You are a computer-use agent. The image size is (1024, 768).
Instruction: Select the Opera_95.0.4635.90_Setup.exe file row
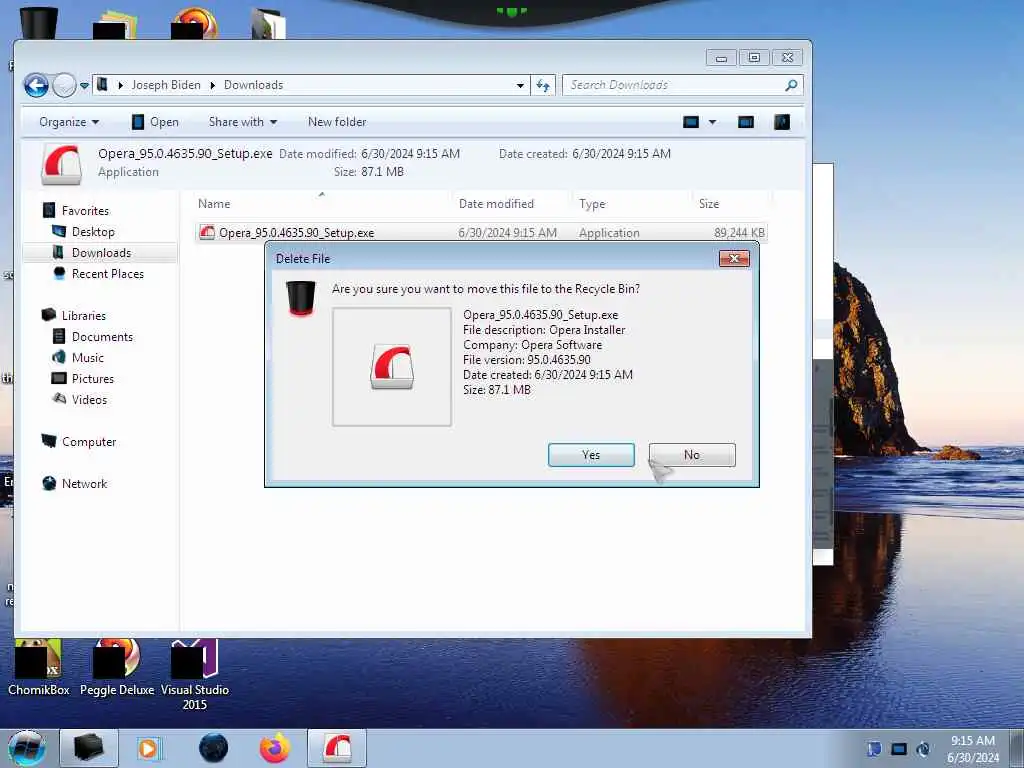click(481, 233)
